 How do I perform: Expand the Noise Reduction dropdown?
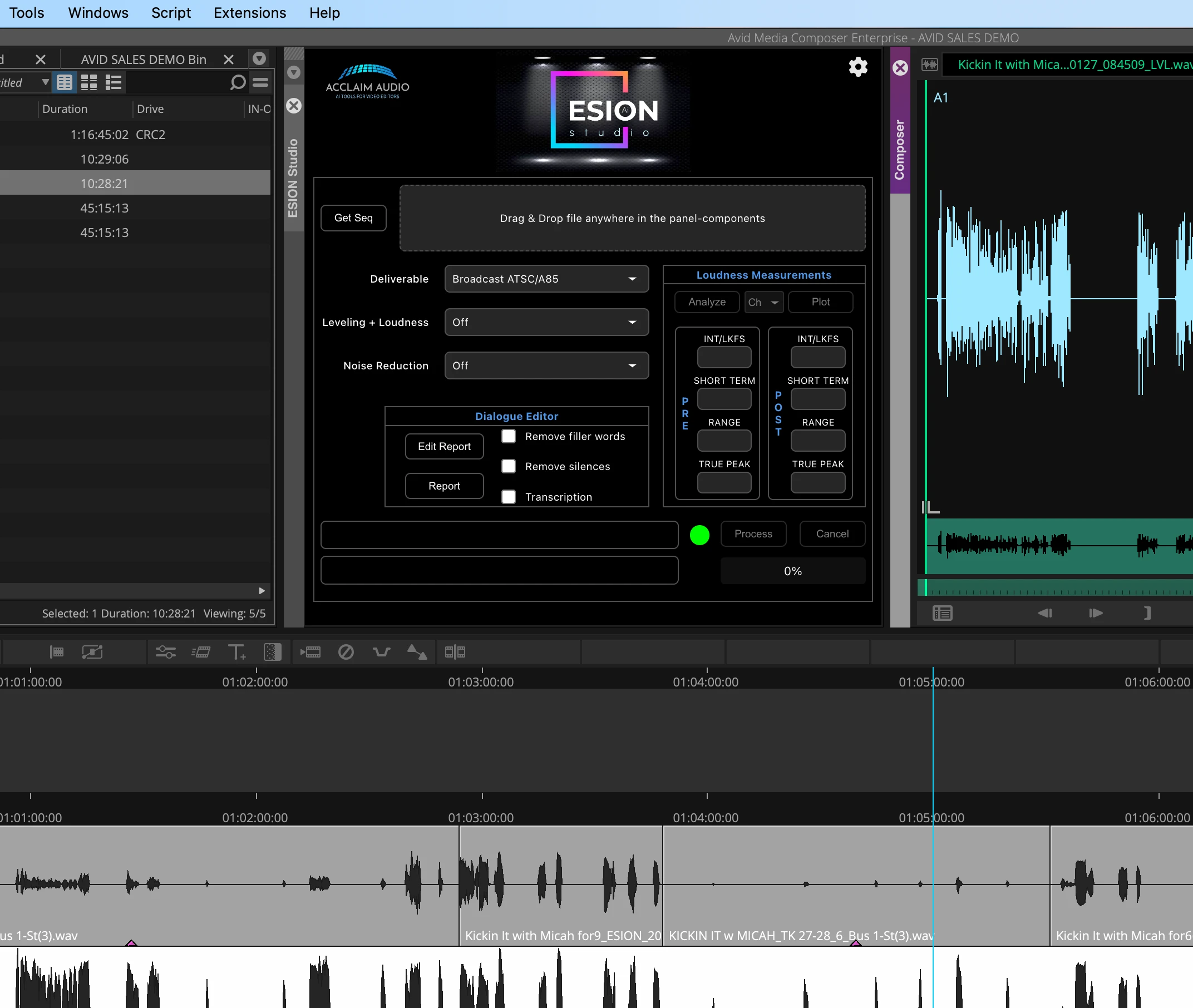546,365
